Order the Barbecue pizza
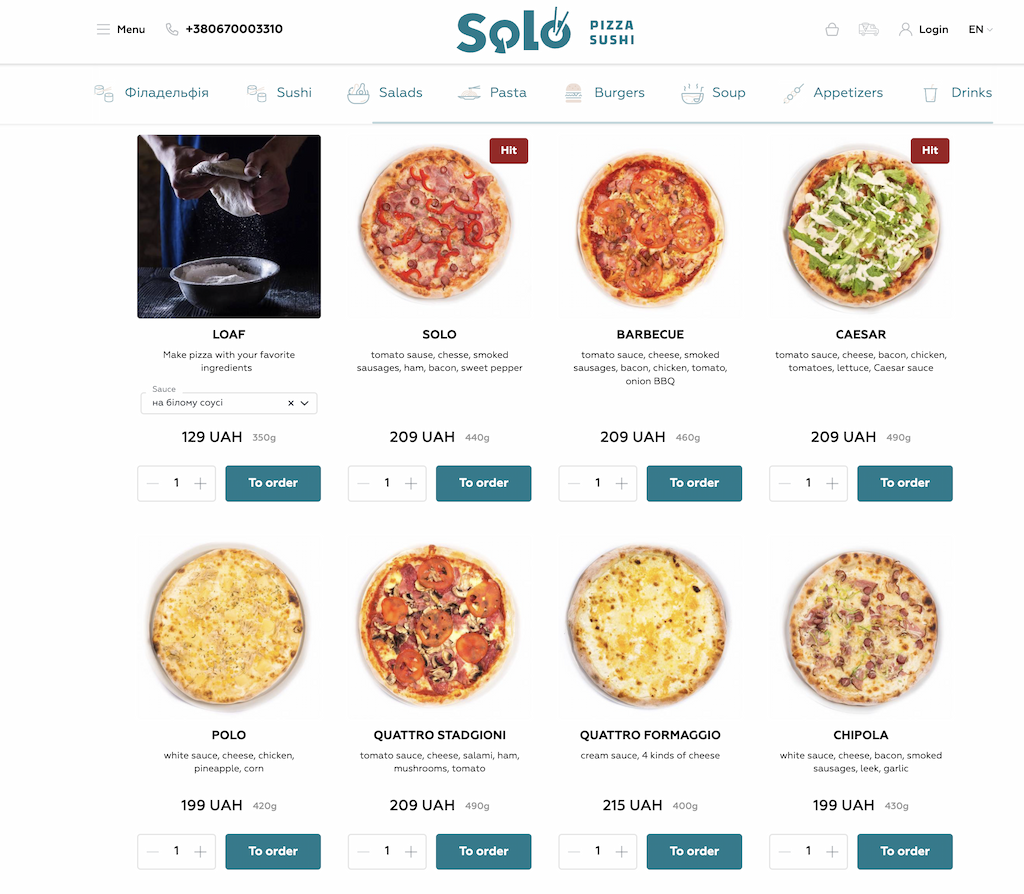This screenshot has height=894, width=1024. [694, 483]
